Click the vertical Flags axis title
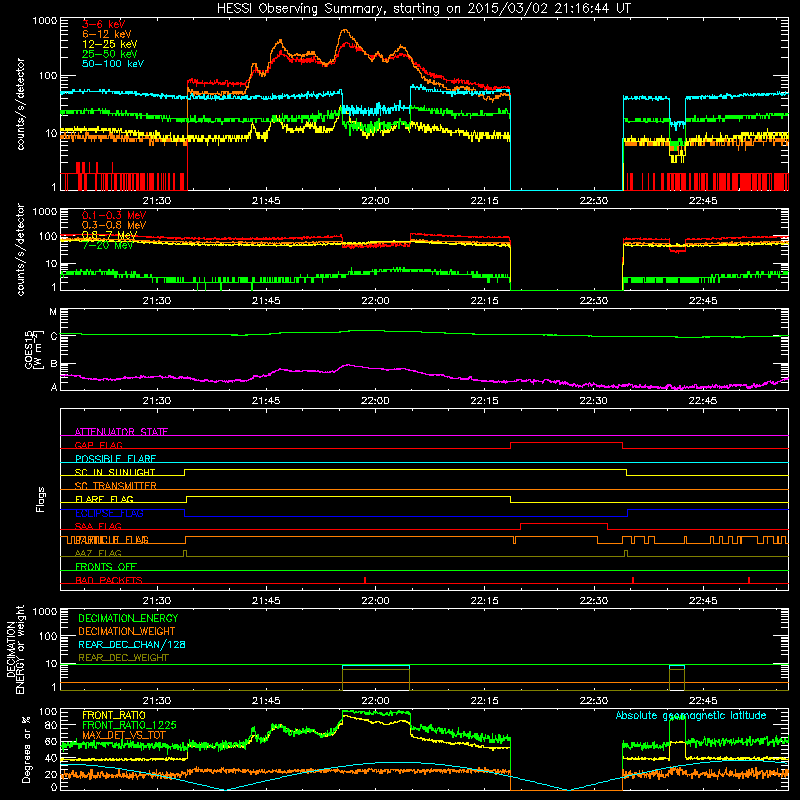800x800 pixels. click(40, 499)
